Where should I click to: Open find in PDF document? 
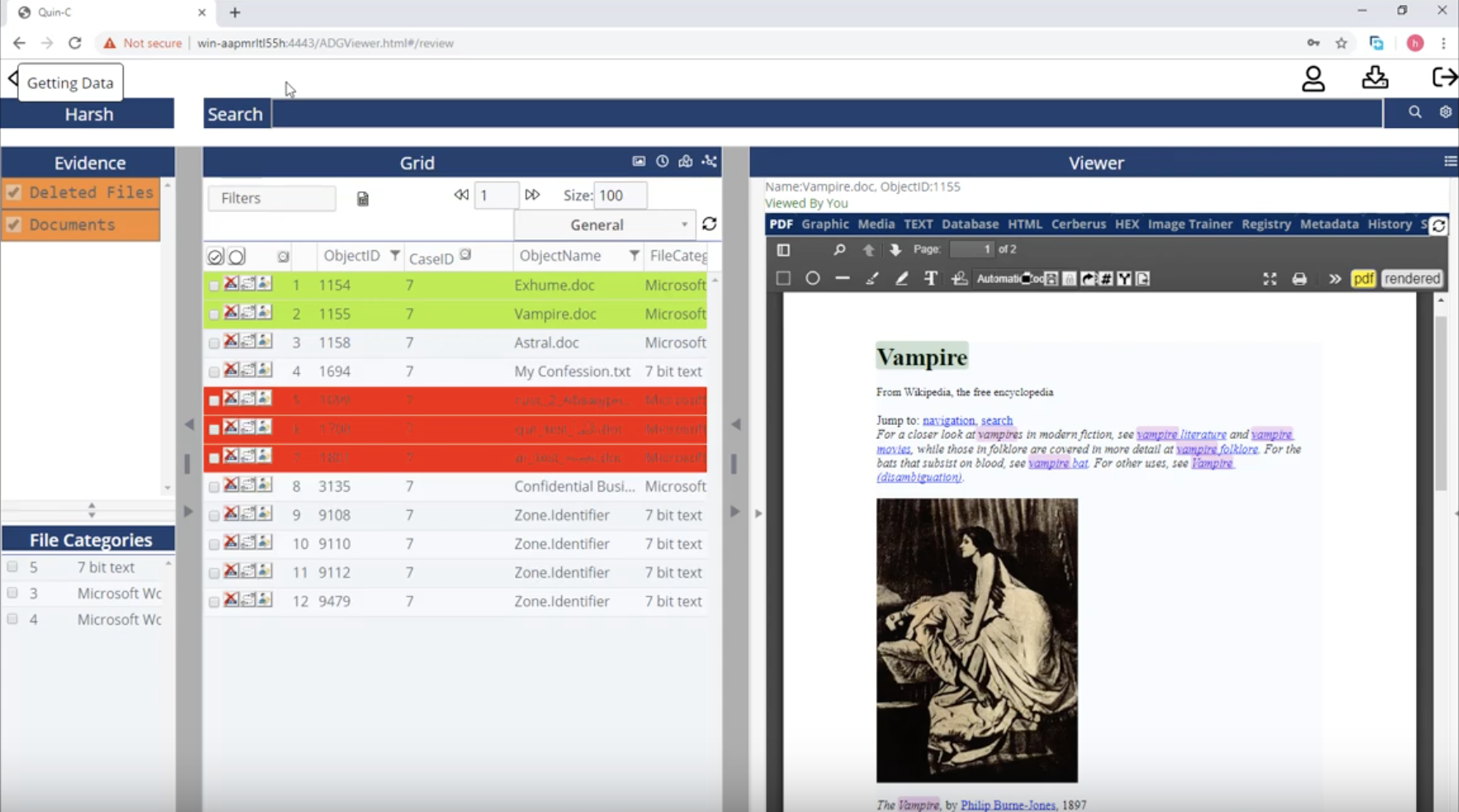point(839,249)
